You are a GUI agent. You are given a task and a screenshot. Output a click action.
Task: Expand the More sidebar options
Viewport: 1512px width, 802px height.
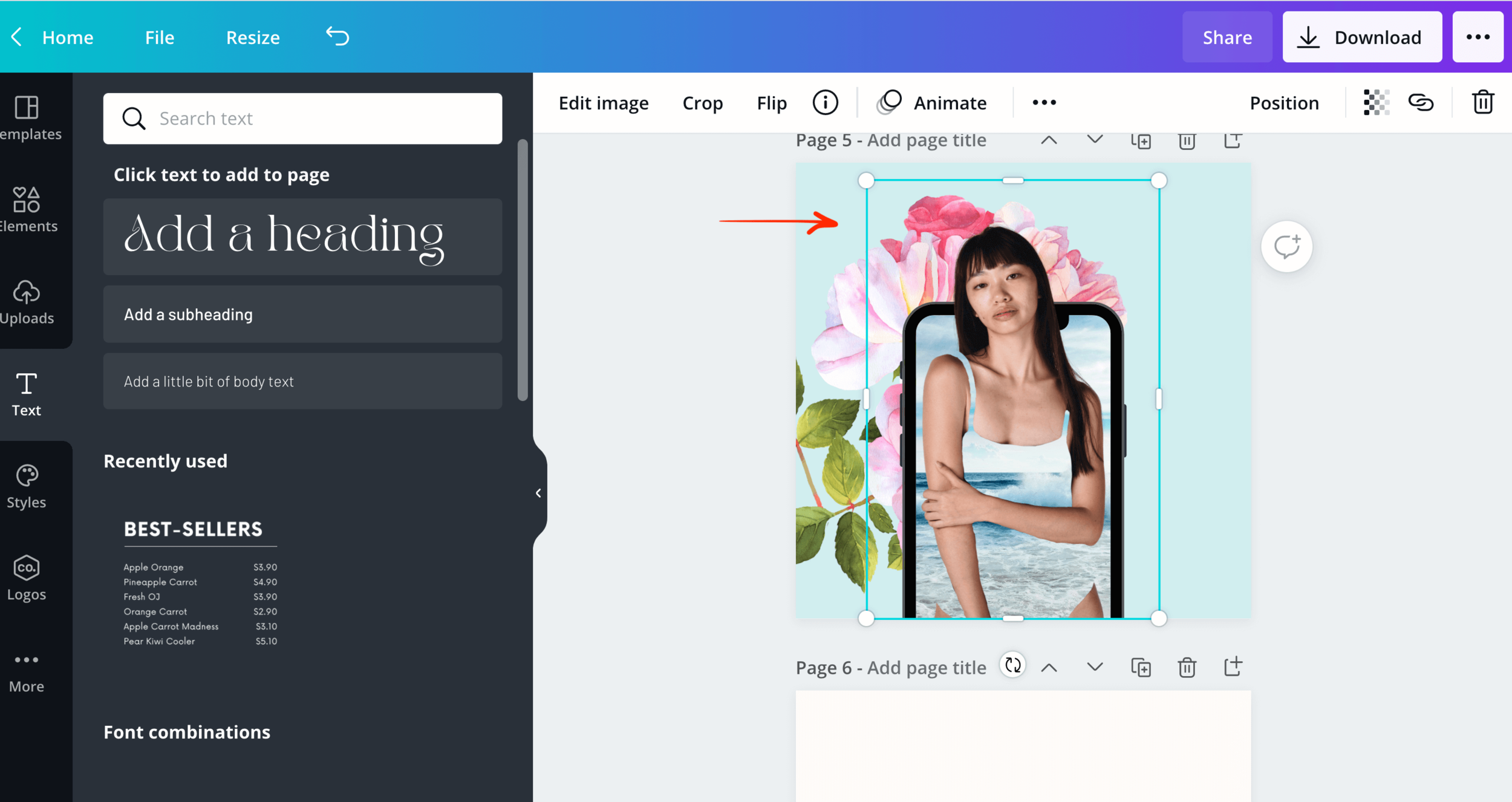[x=27, y=669]
